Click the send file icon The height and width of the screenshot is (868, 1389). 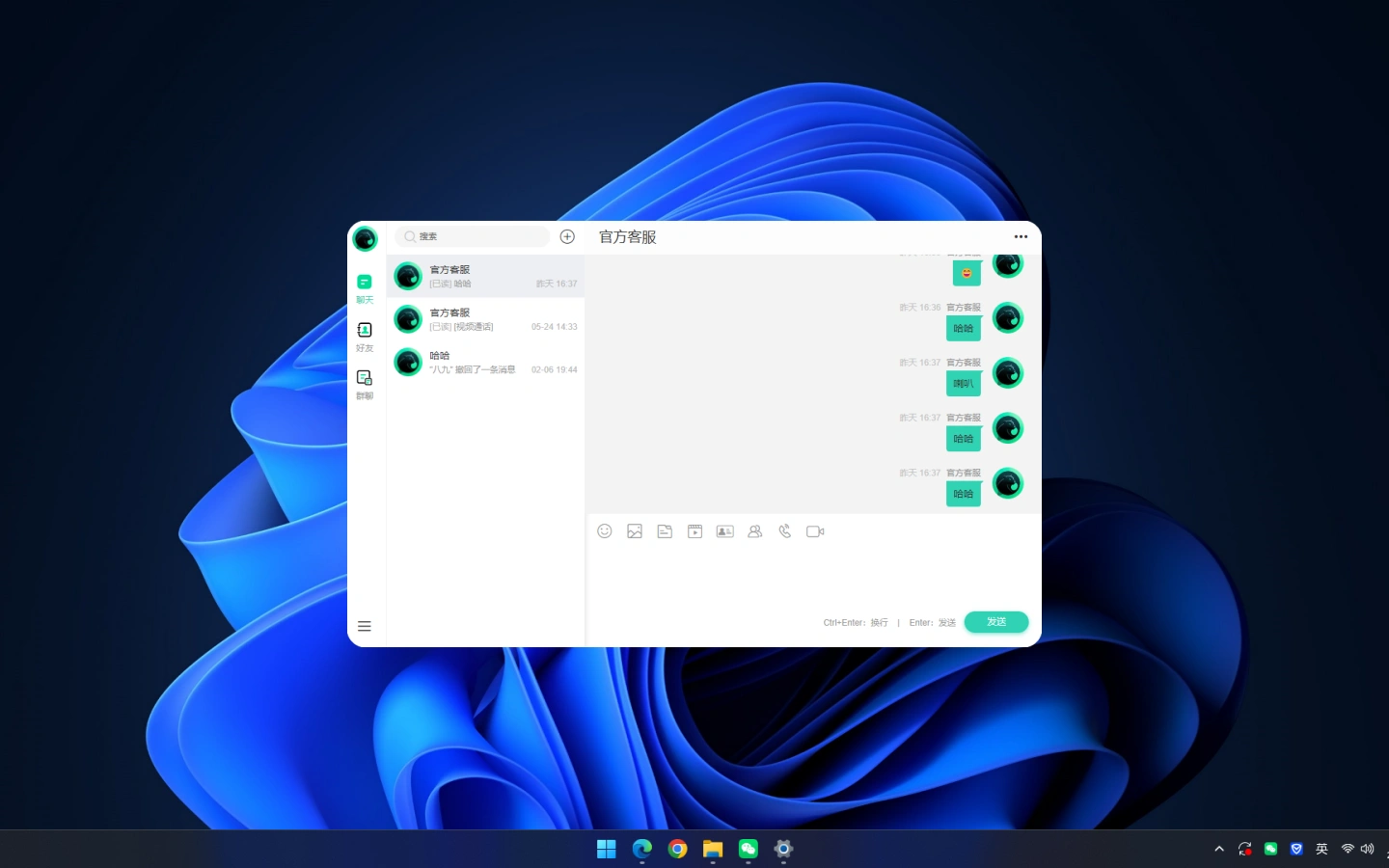coord(665,531)
